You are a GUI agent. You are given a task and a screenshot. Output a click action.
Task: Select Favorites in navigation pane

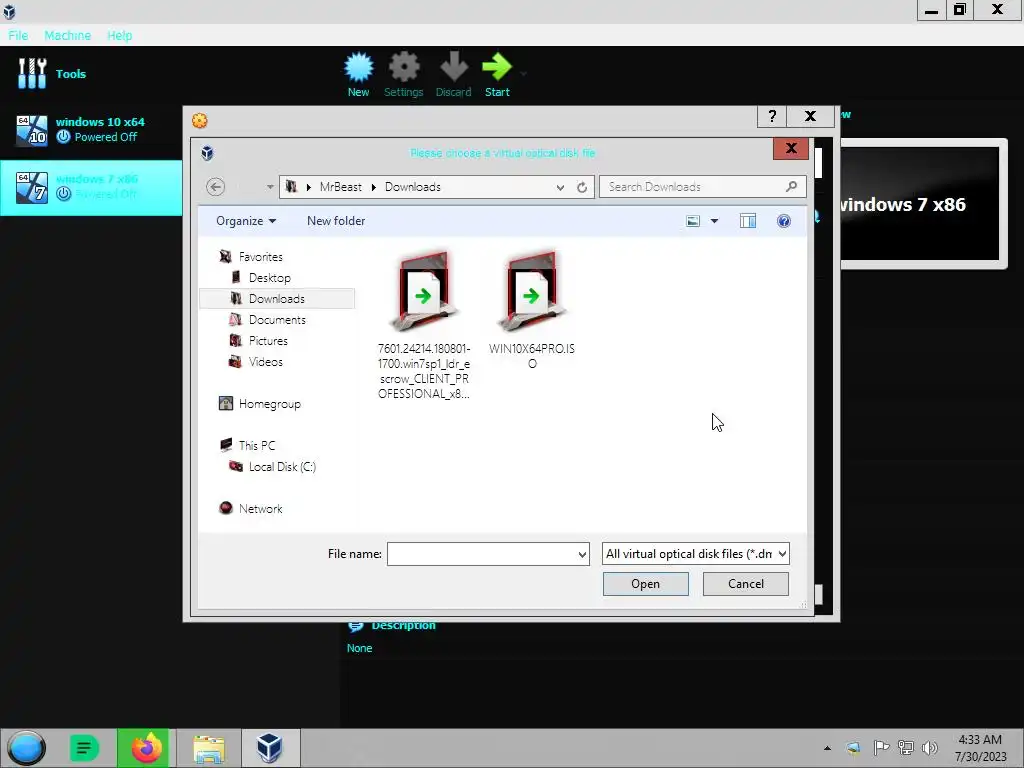[261, 257]
